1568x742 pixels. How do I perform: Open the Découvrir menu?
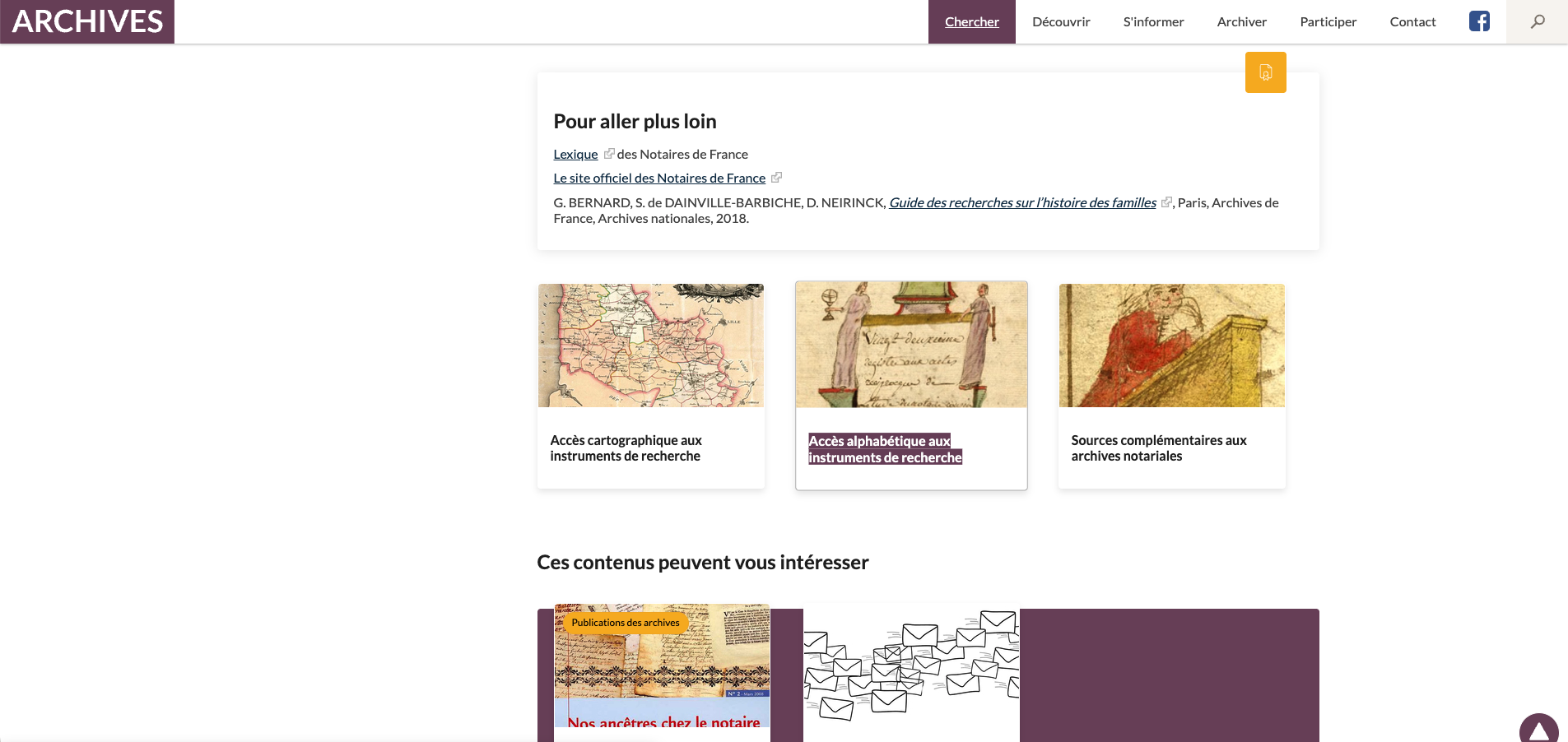pyautogui.click(x=1061, y=21)
